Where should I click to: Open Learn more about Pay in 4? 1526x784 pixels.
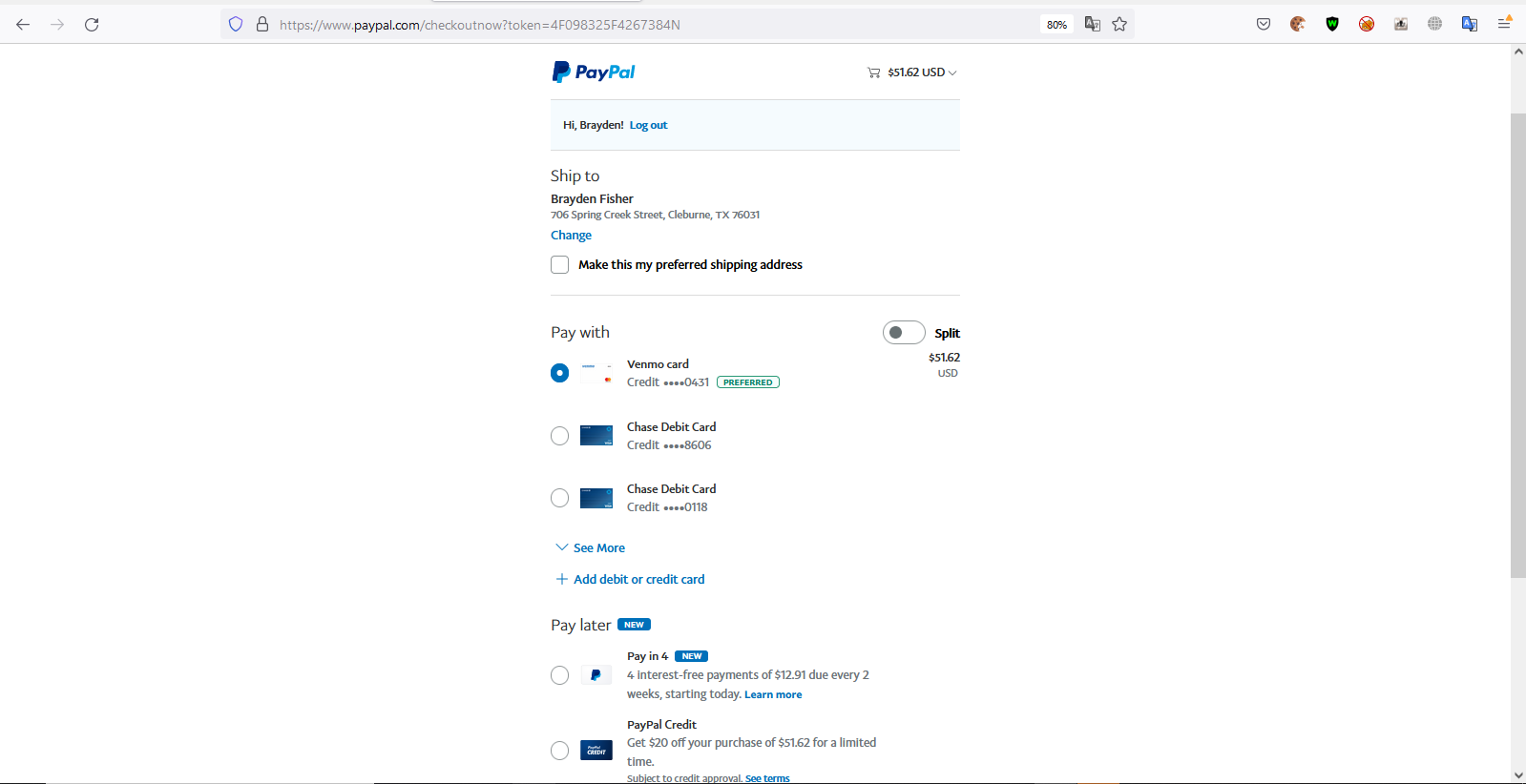click(x=773, y=695)
